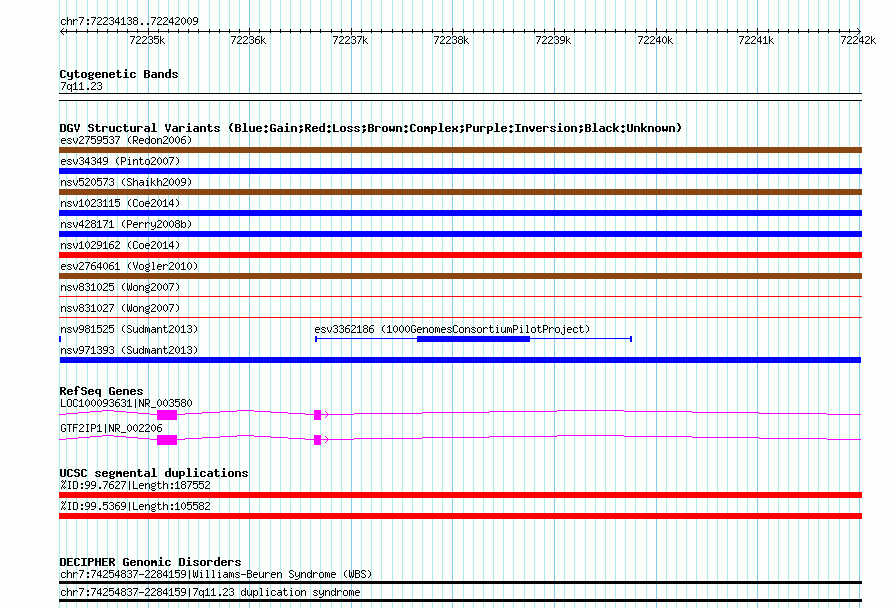
Task: Open the DECIPHER Genomic Disorders heading
Action: coord(150,562)
